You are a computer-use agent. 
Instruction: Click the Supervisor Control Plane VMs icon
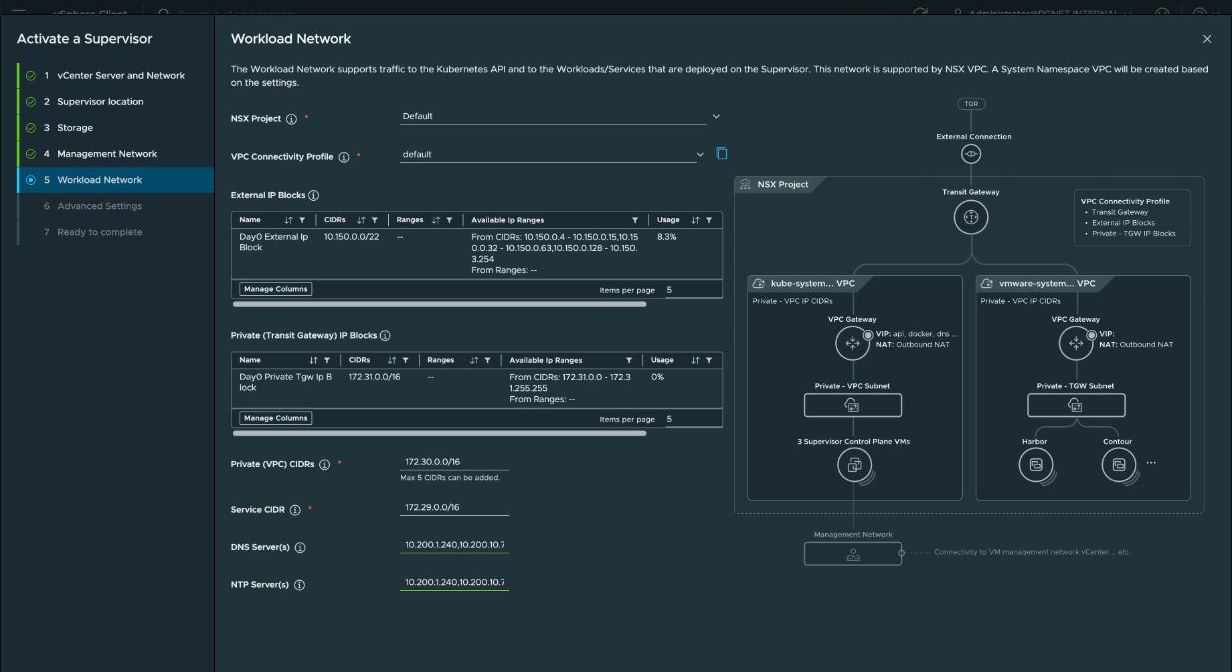pos(854,464)
